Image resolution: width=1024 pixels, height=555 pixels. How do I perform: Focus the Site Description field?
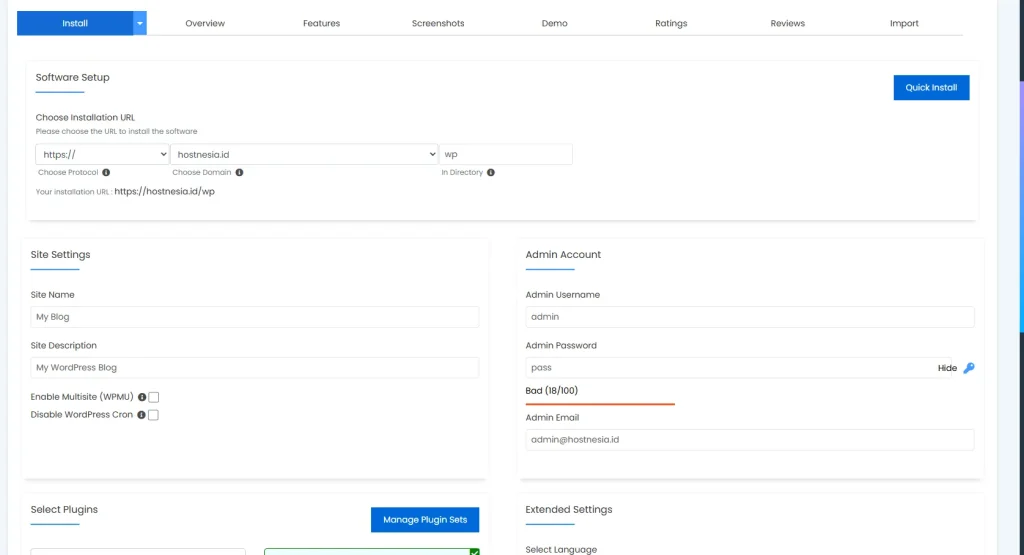click(255, 368)
